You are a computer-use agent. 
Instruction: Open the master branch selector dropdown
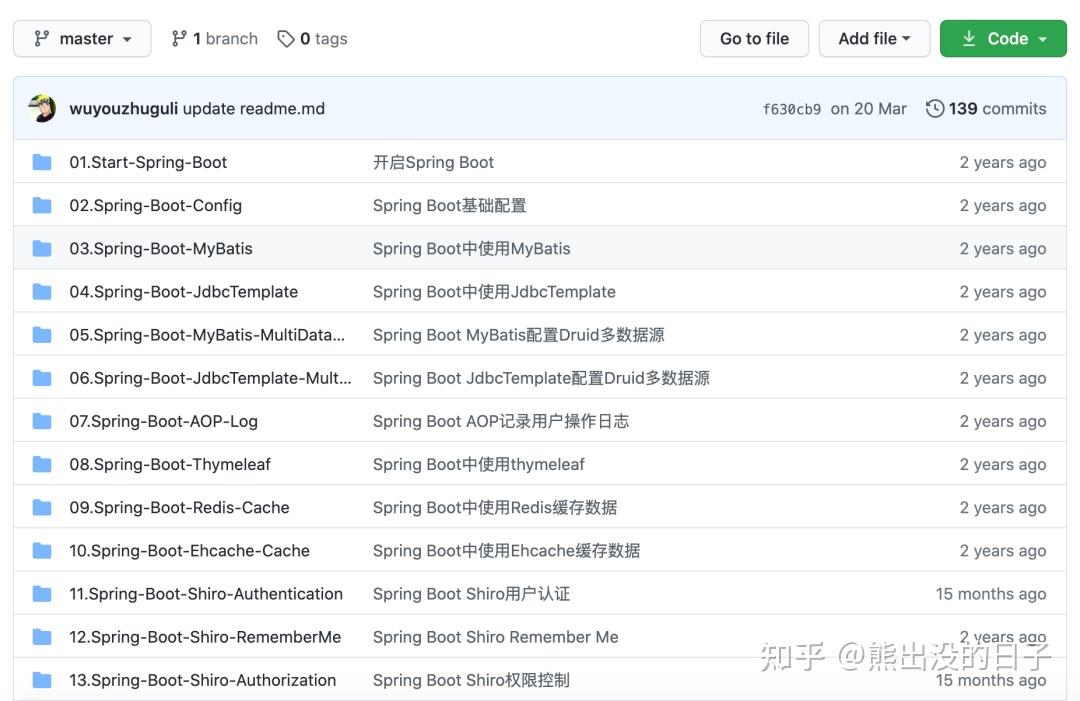pyautogui.click(x=82, y=38)
